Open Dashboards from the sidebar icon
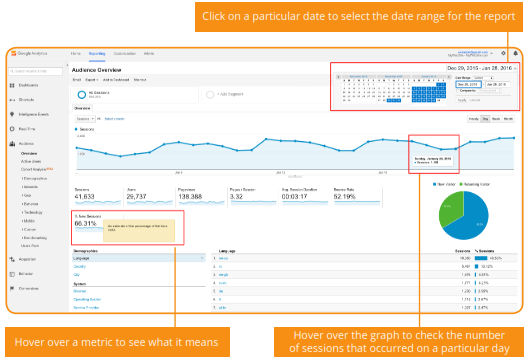The height and width of the screenshot is (360, 530). coord(12,86)
